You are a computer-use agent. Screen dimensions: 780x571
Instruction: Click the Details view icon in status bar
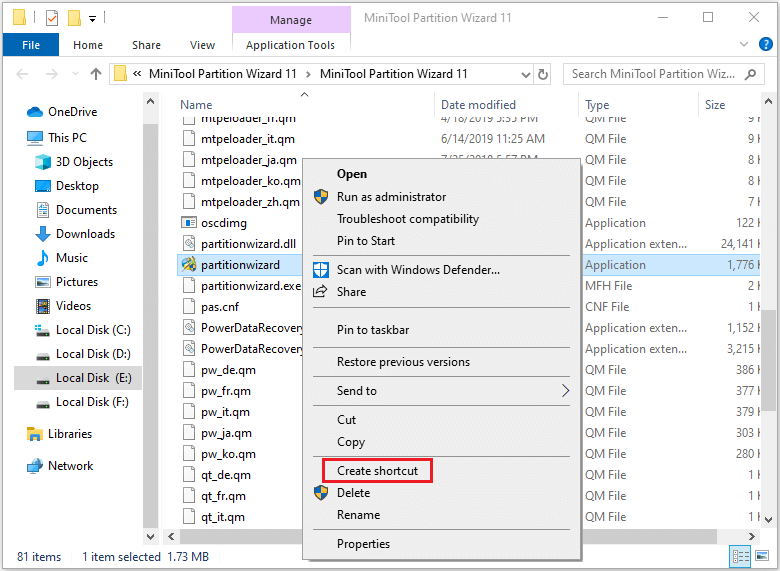click(x=741, y=556)
